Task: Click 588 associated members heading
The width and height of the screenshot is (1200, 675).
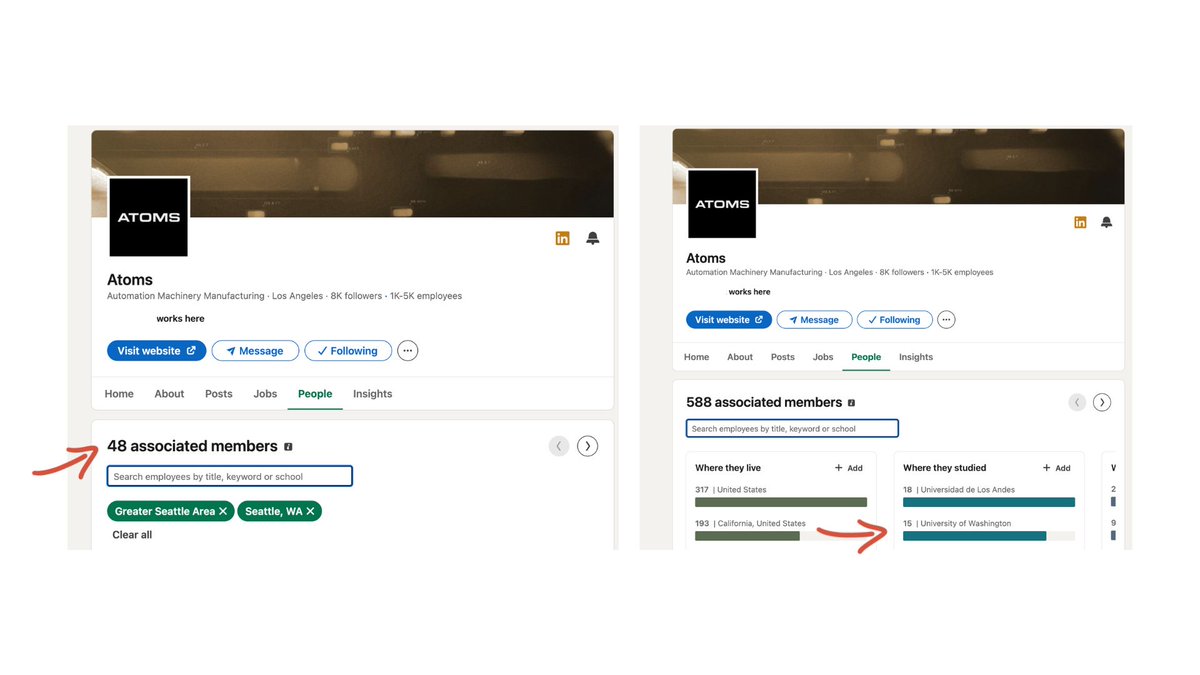Action: tap(764, 402)
